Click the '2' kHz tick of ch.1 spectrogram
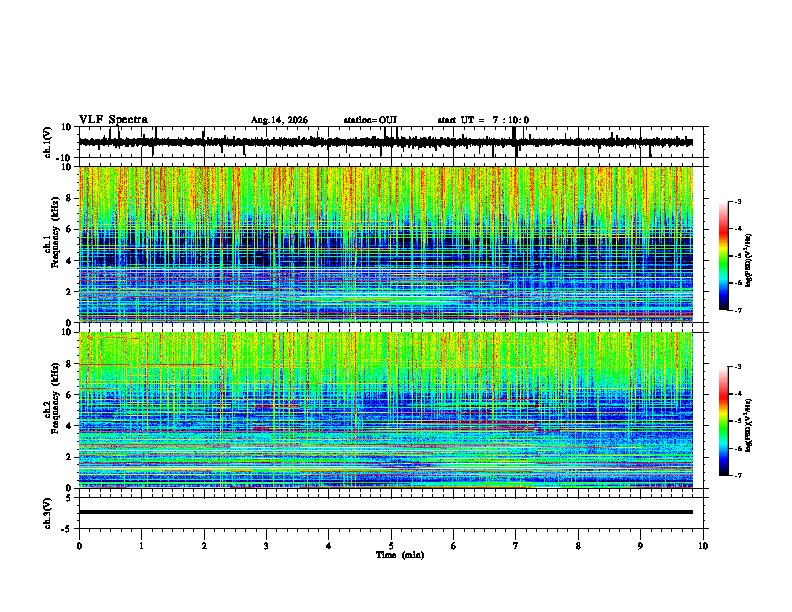792x612 pixels. pos(69,292)
